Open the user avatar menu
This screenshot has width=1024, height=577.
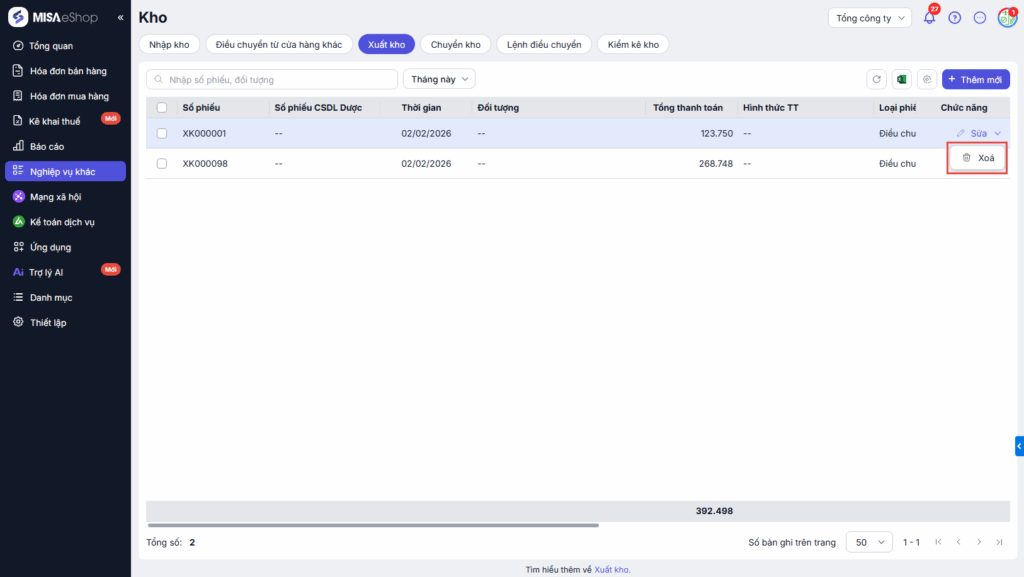[1006, 18]
